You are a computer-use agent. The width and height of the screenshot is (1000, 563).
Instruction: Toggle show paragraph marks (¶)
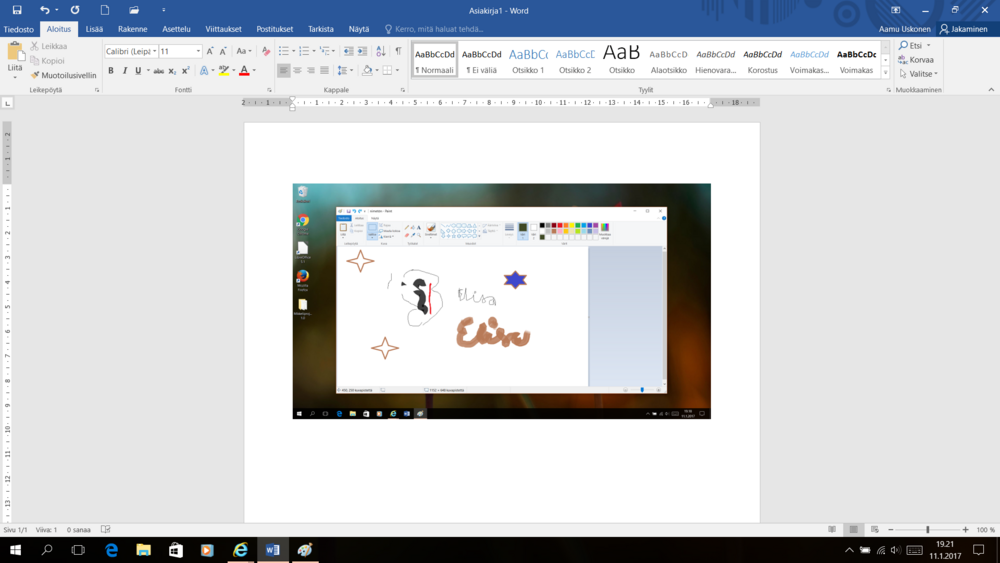click(397, 51)
